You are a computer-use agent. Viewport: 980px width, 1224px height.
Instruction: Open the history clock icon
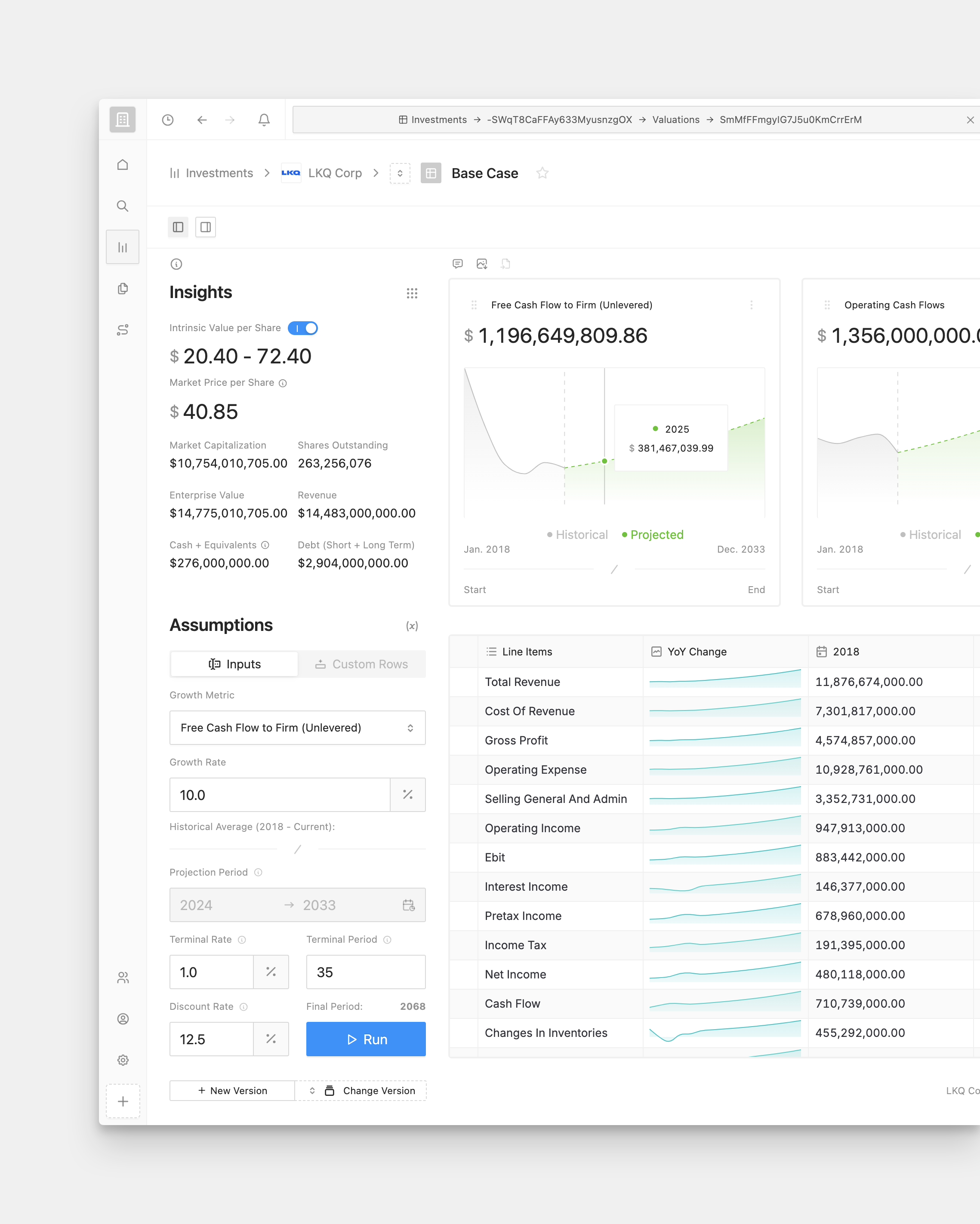point(167,120)
